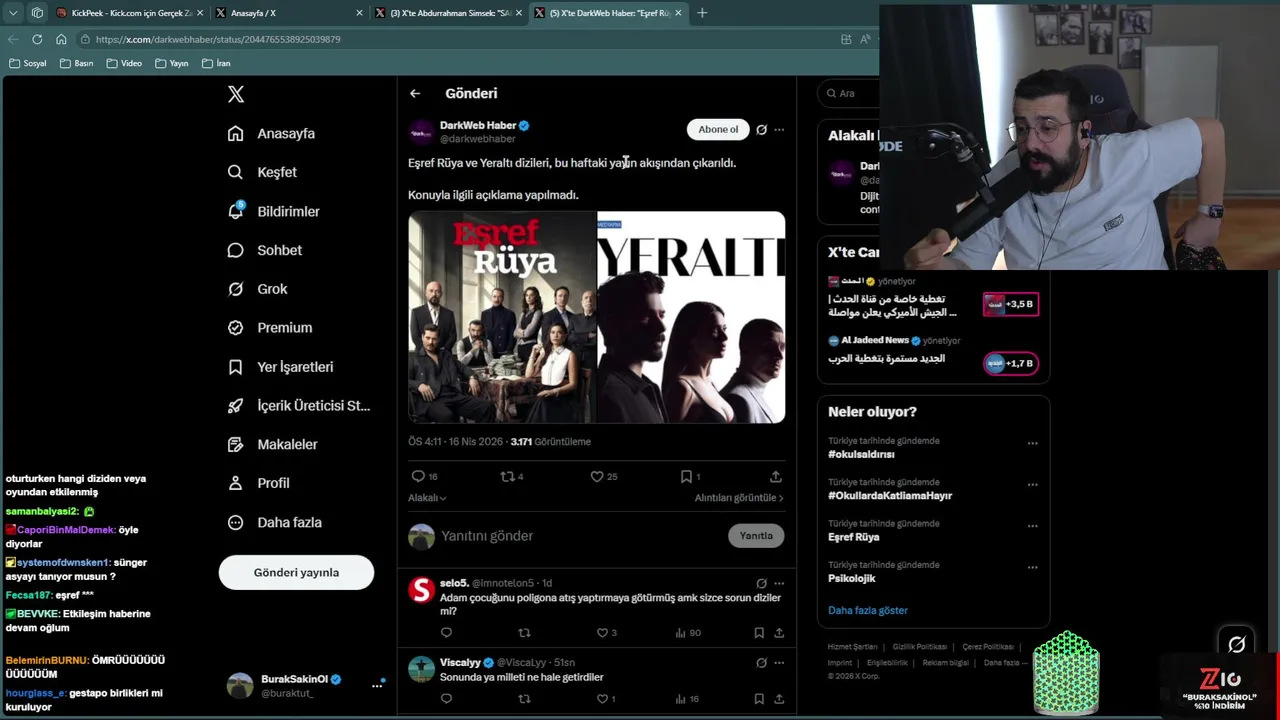This screenshot has width=1280, height=720.
Task: Open Alıntıları görüntüle link
Action: (x=739, y=497)
